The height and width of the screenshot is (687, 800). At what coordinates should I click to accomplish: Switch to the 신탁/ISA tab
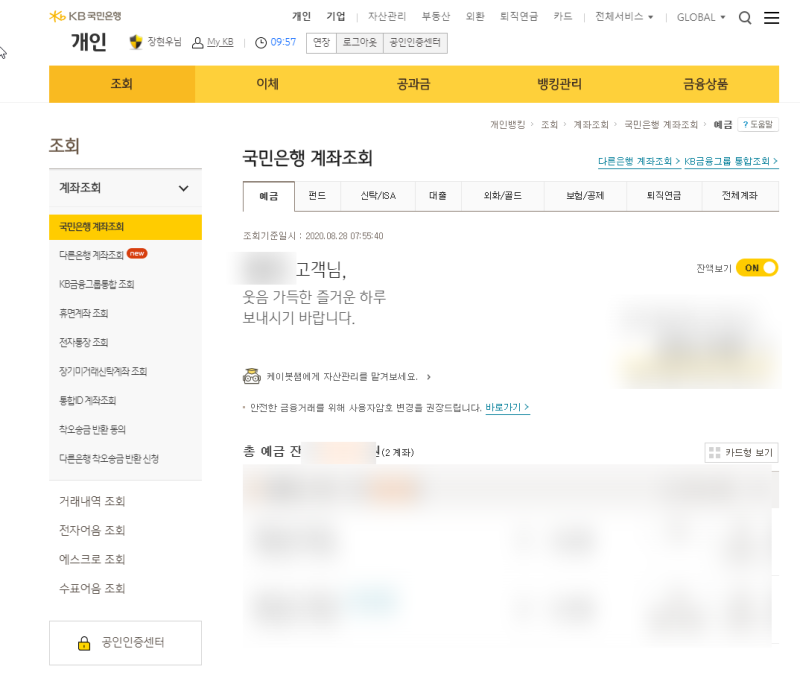378,196
